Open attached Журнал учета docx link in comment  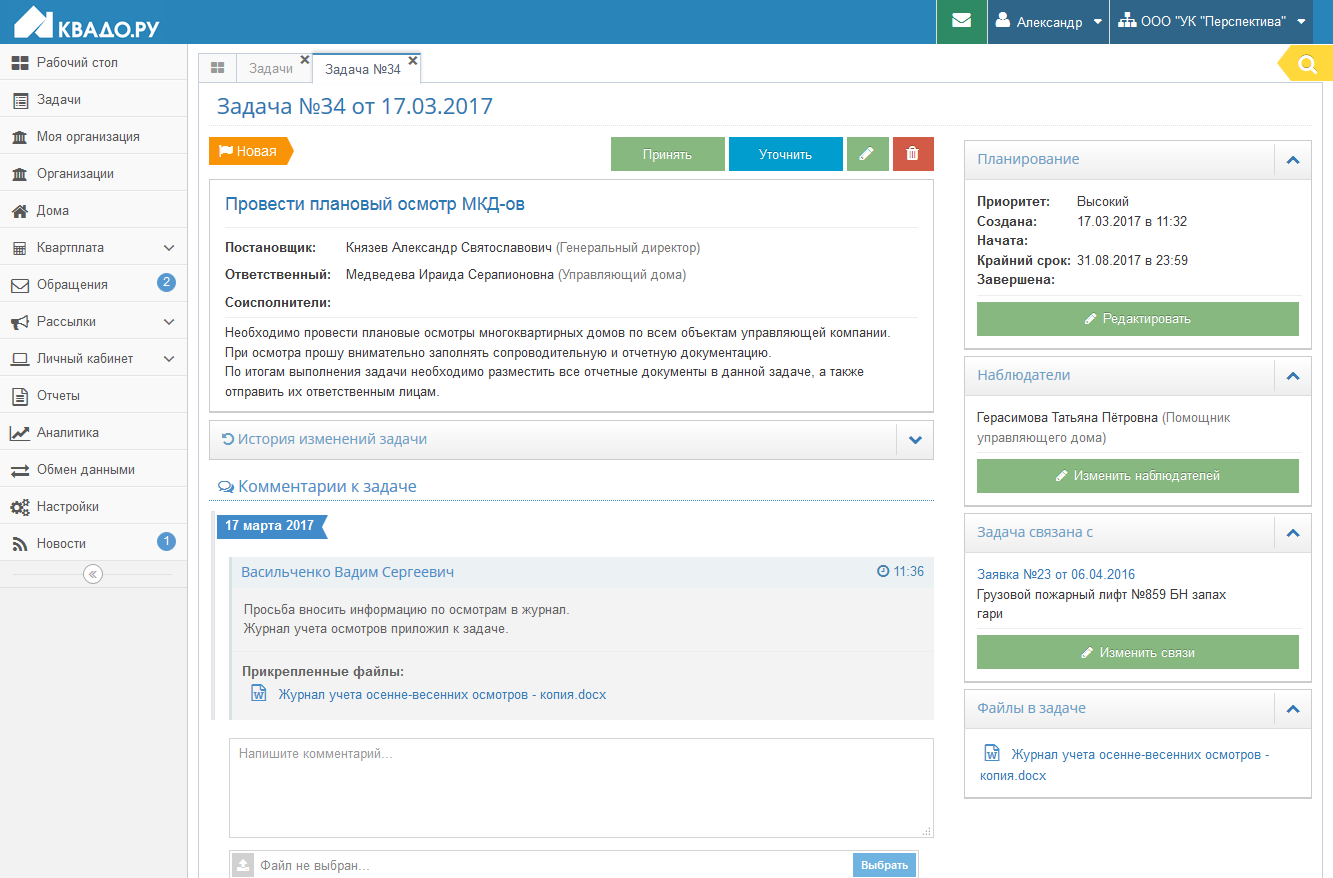(442, 695)
